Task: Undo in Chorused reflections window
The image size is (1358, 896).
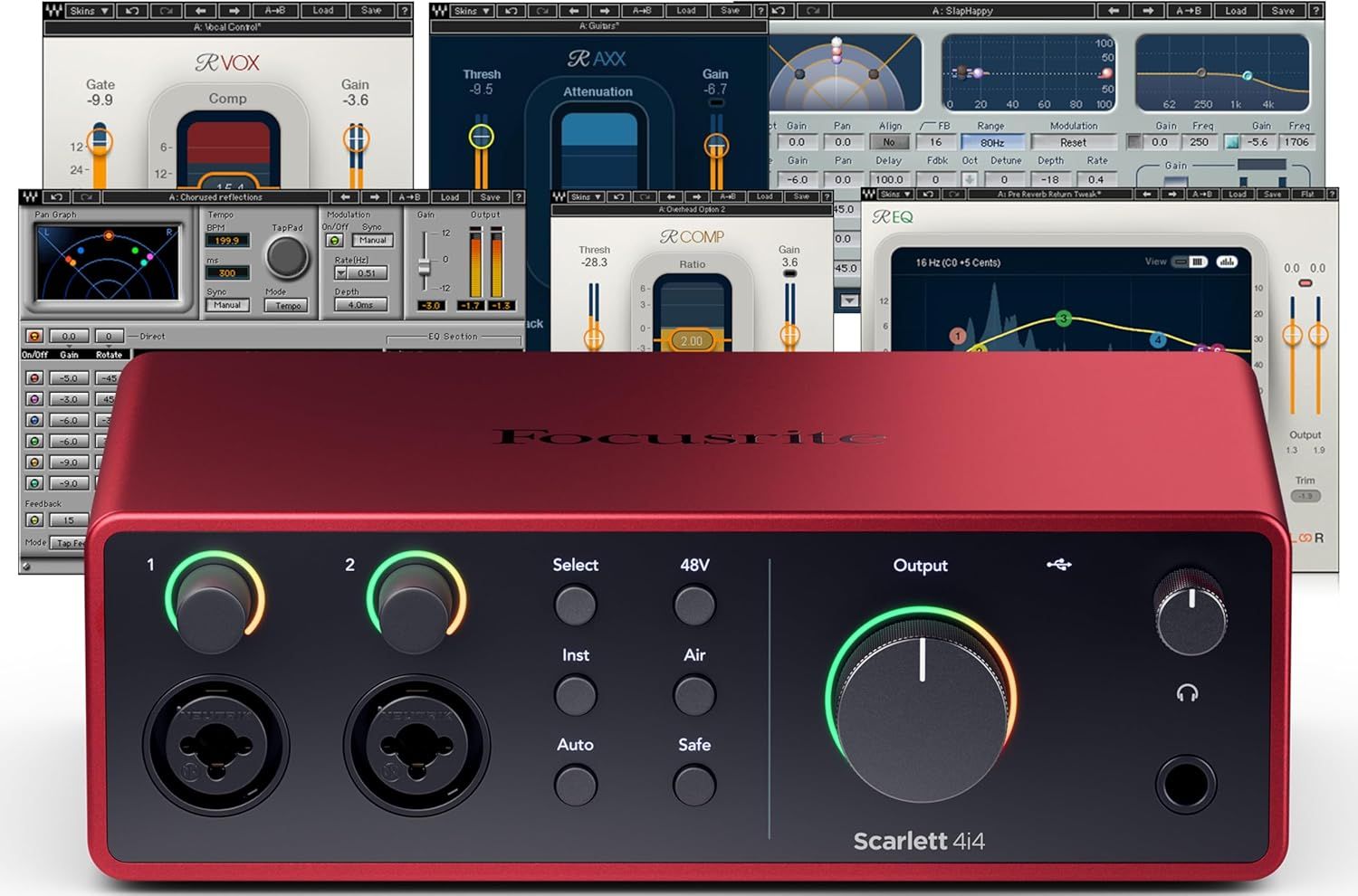Action: (57, 196)
